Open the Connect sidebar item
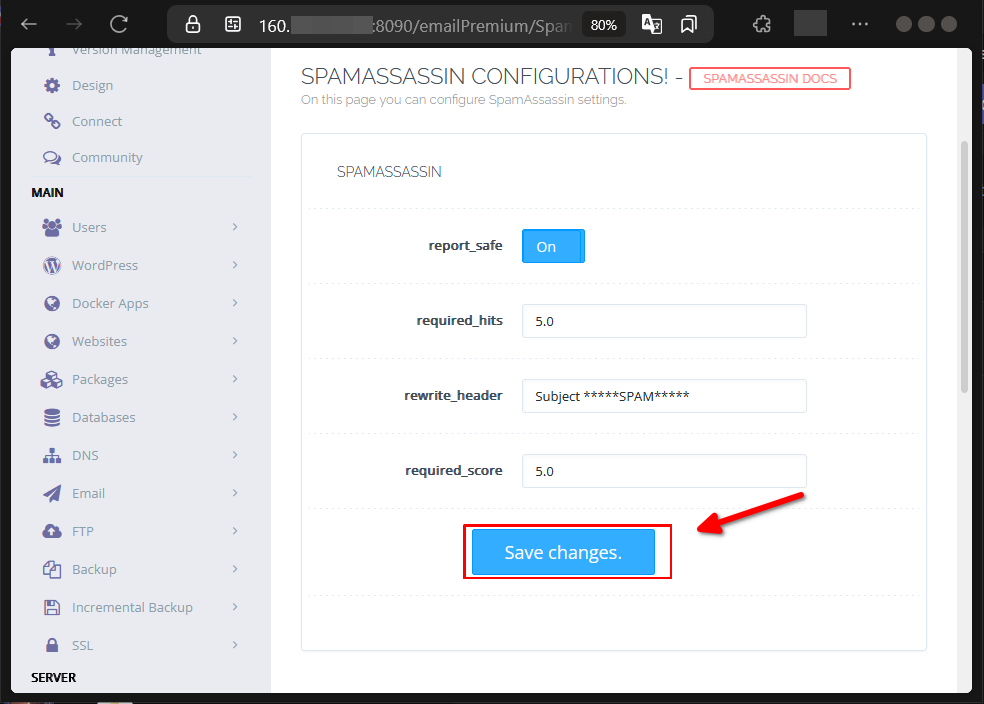The width and height of the screenshot is (984, 704). coord(97,121)
